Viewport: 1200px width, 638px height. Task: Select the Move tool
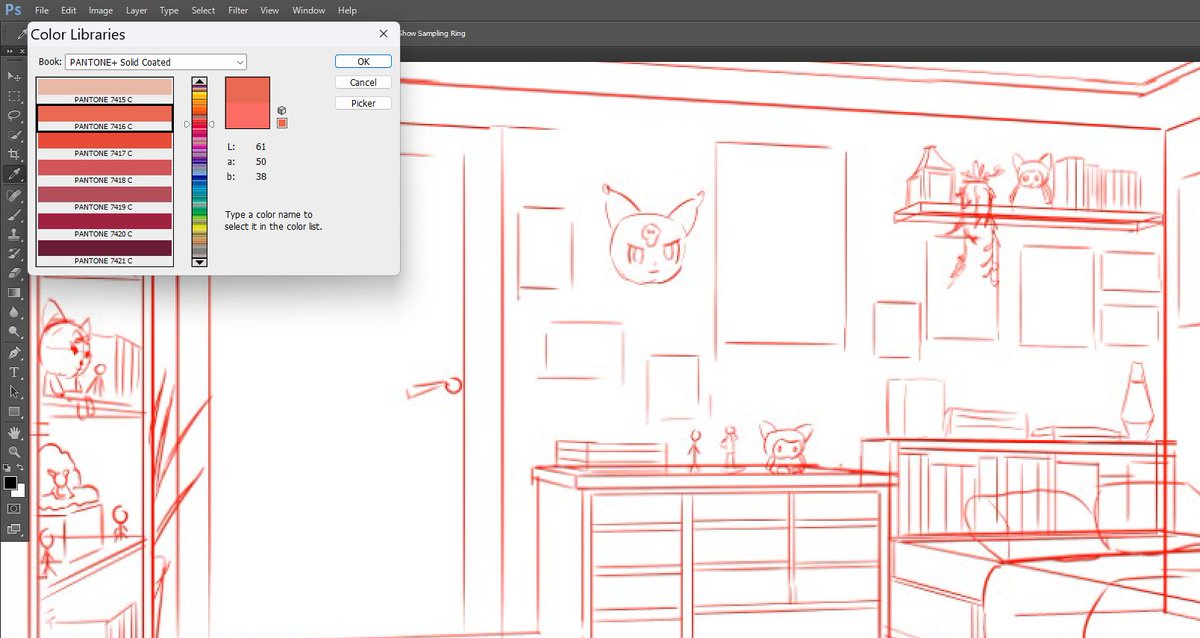pyautogui.click(x=14, y=76)
